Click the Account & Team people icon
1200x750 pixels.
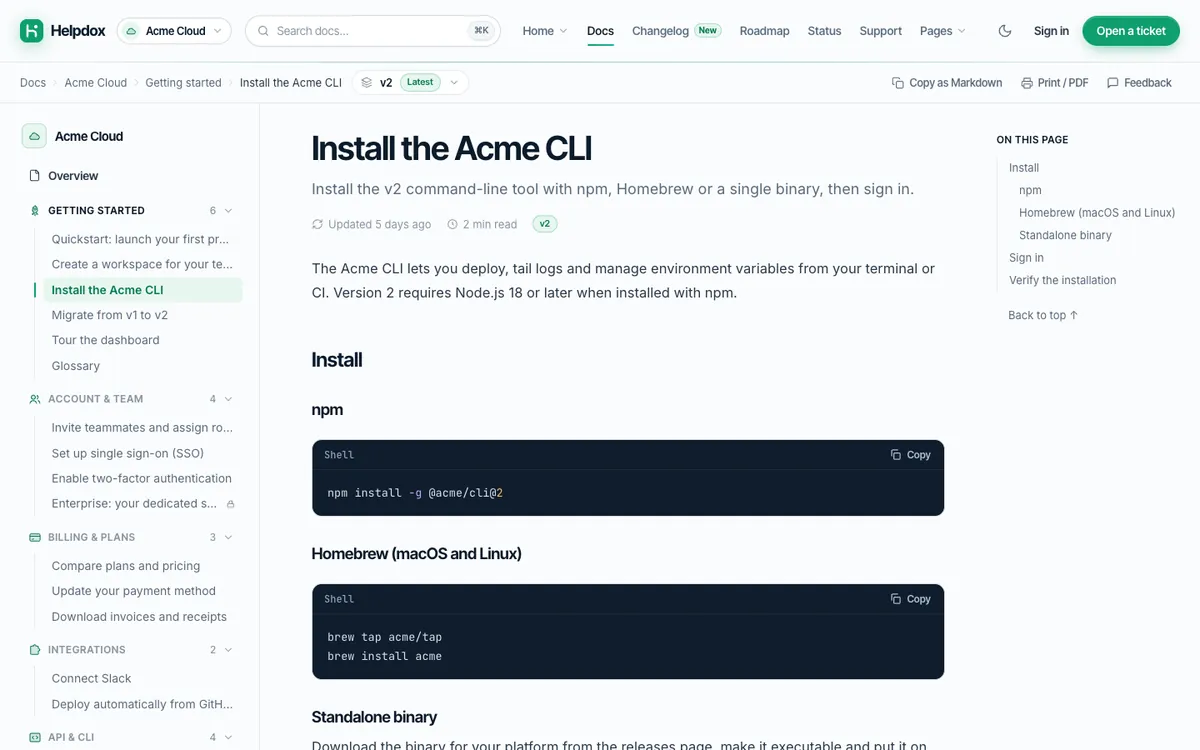pos(35,399)
